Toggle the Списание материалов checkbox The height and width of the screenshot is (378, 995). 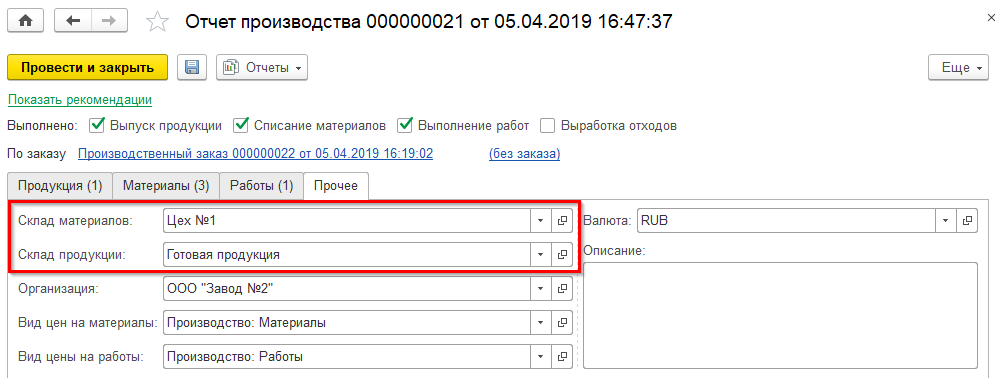pyautogui.click(x=241, y=125)
